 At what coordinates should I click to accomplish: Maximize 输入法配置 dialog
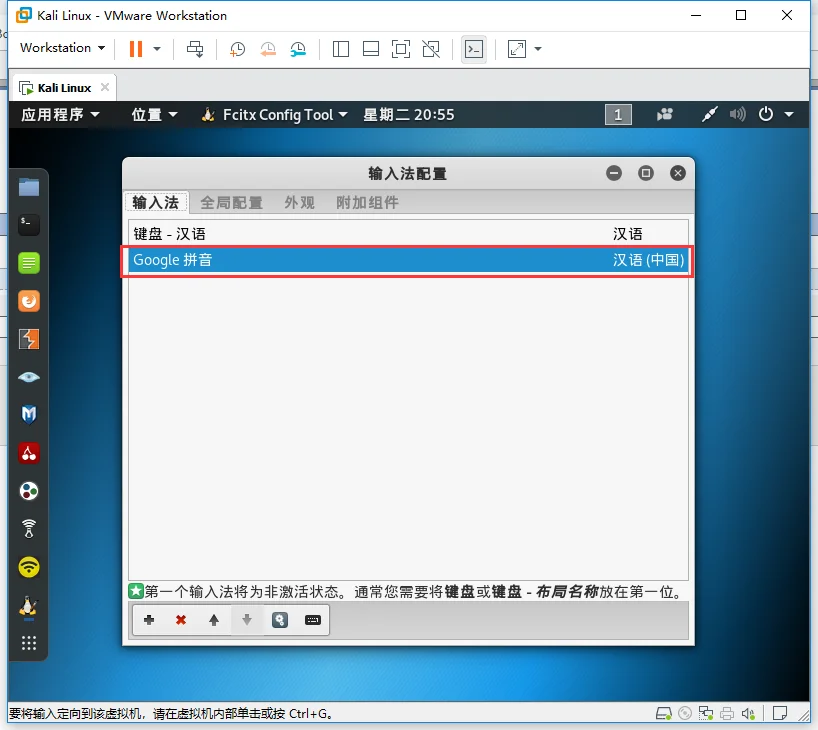click(x=646, y=173)
